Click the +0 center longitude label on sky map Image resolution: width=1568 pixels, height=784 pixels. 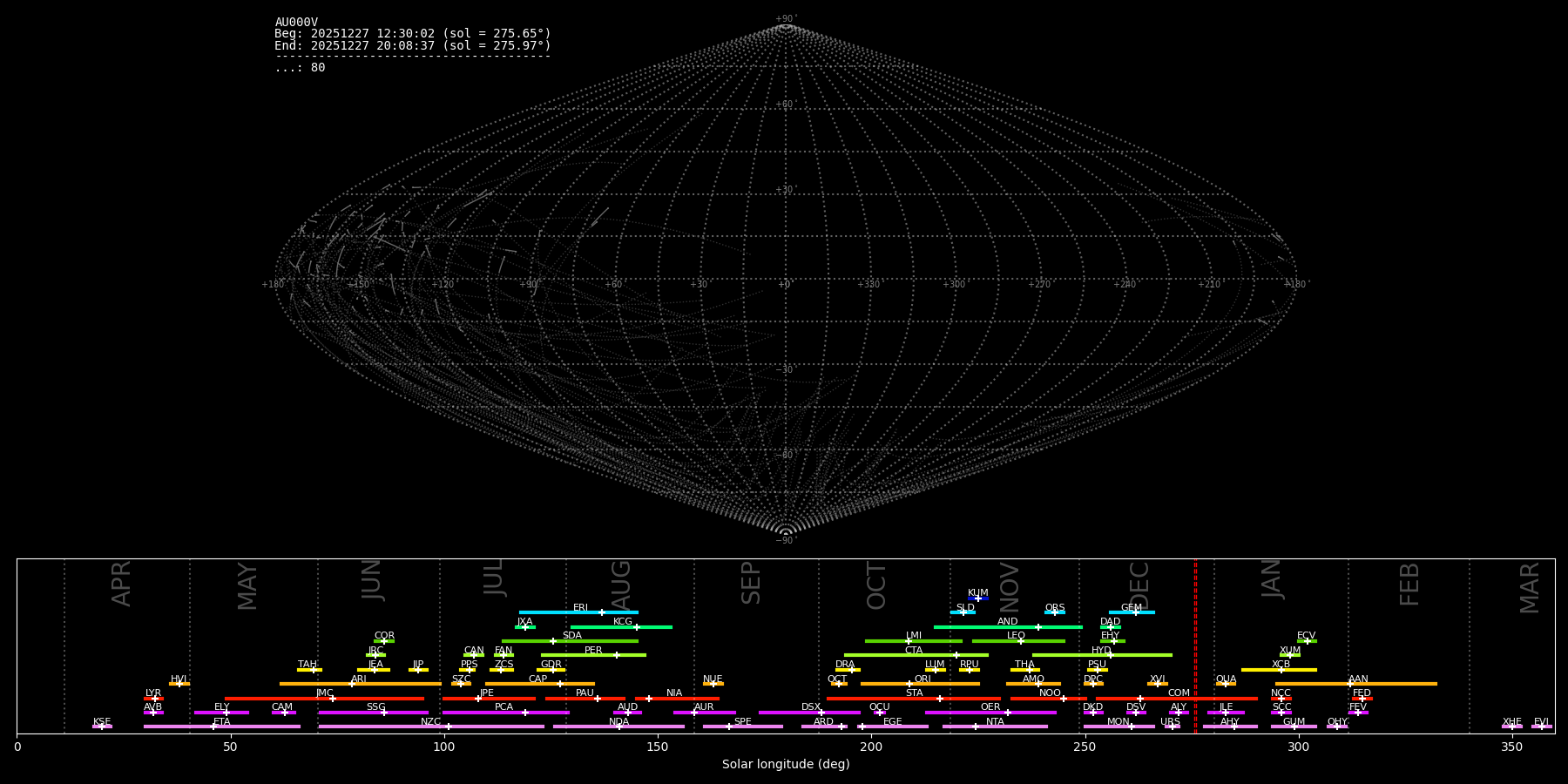(785, 284)
